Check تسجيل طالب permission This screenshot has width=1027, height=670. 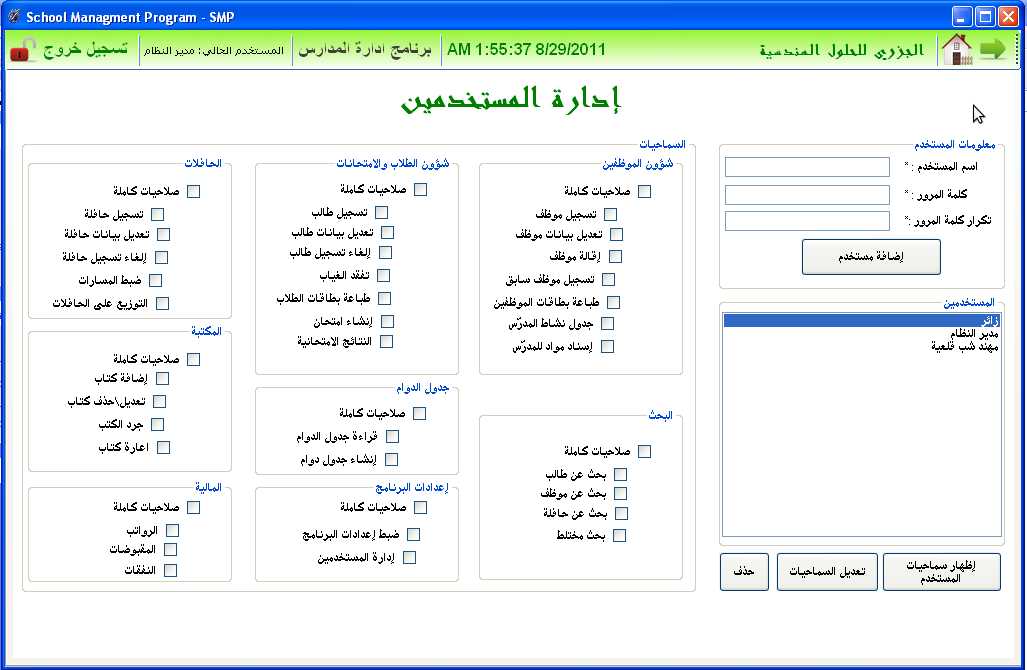[381, 212]
